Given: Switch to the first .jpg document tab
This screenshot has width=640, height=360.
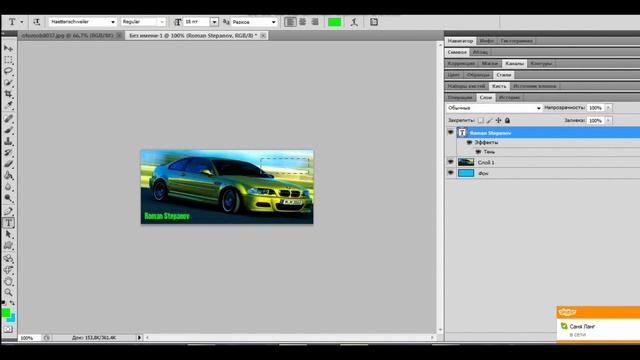Looking at the screenshot, I should (x=67, y=36).
